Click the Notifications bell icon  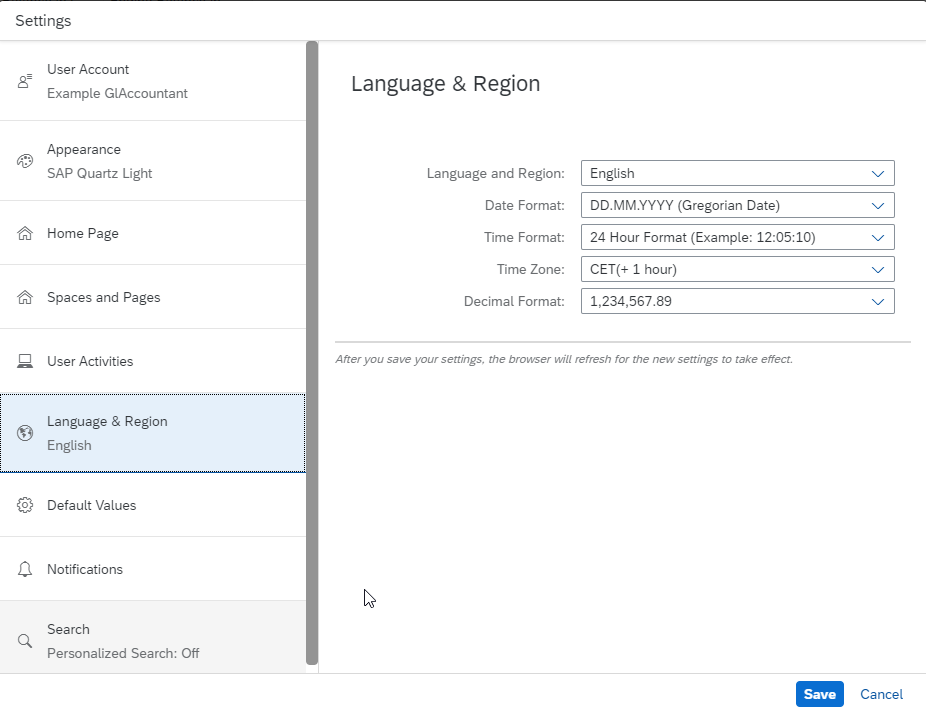click(x=25, y=569)
